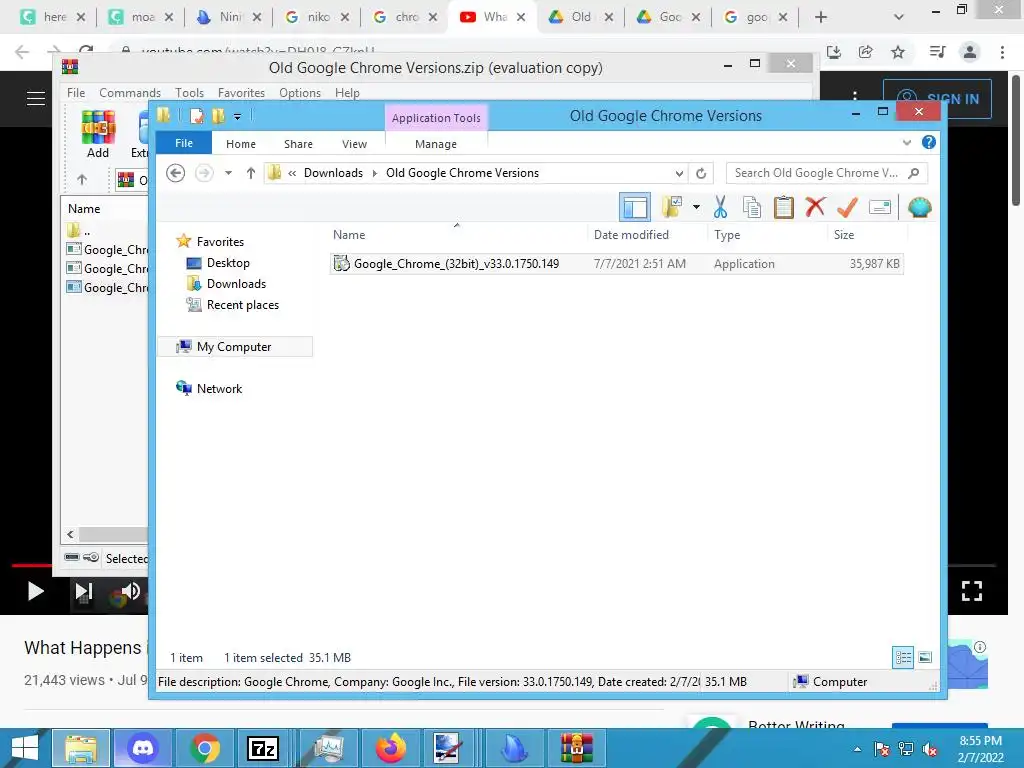The width and height of the screenshot is (1024, 768).
Task: Select Network in the navigation pane
Action: (x=219, y=389)
